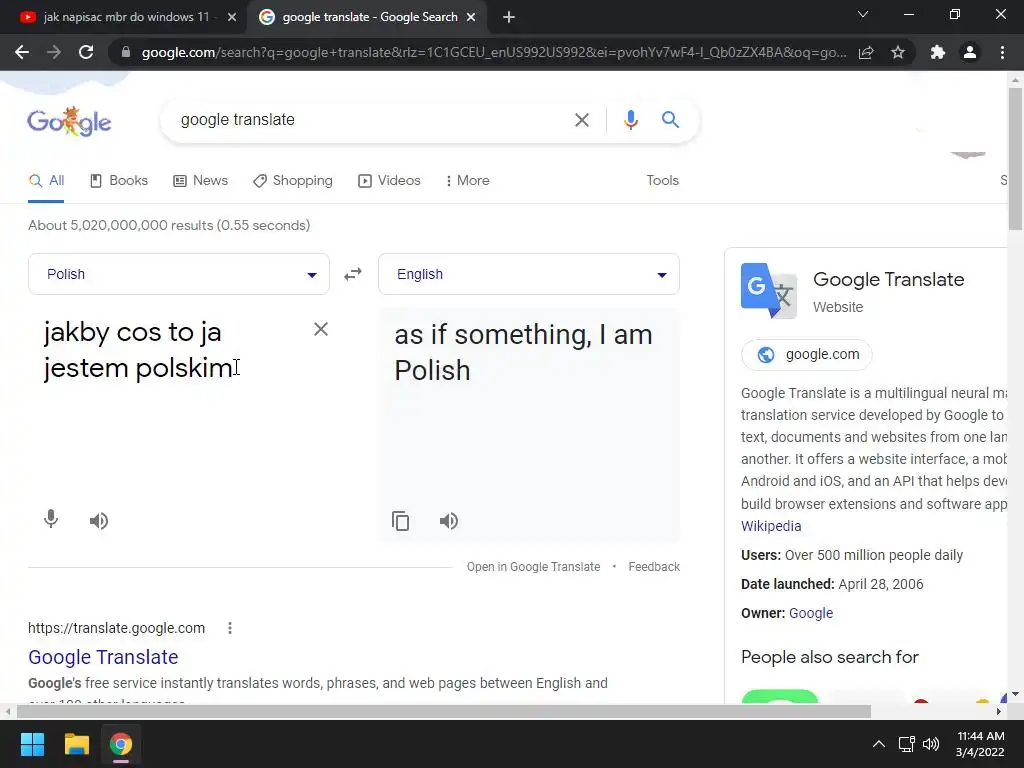1024x768 pixels.
Task: Go back to the previous page
Action: pos(22,52)
